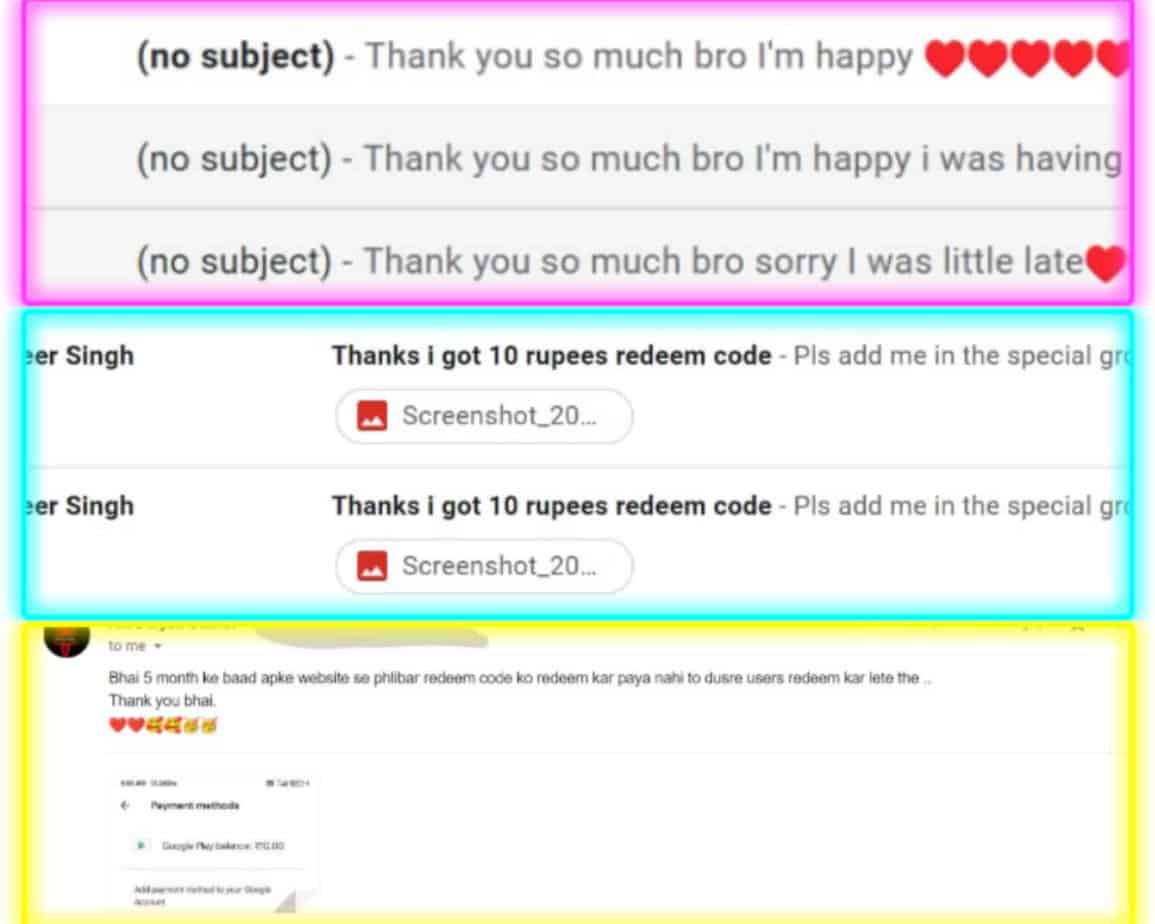Click the back arrow beside Payment methods
Screen dimensions: 1155x924
point(124,805)
